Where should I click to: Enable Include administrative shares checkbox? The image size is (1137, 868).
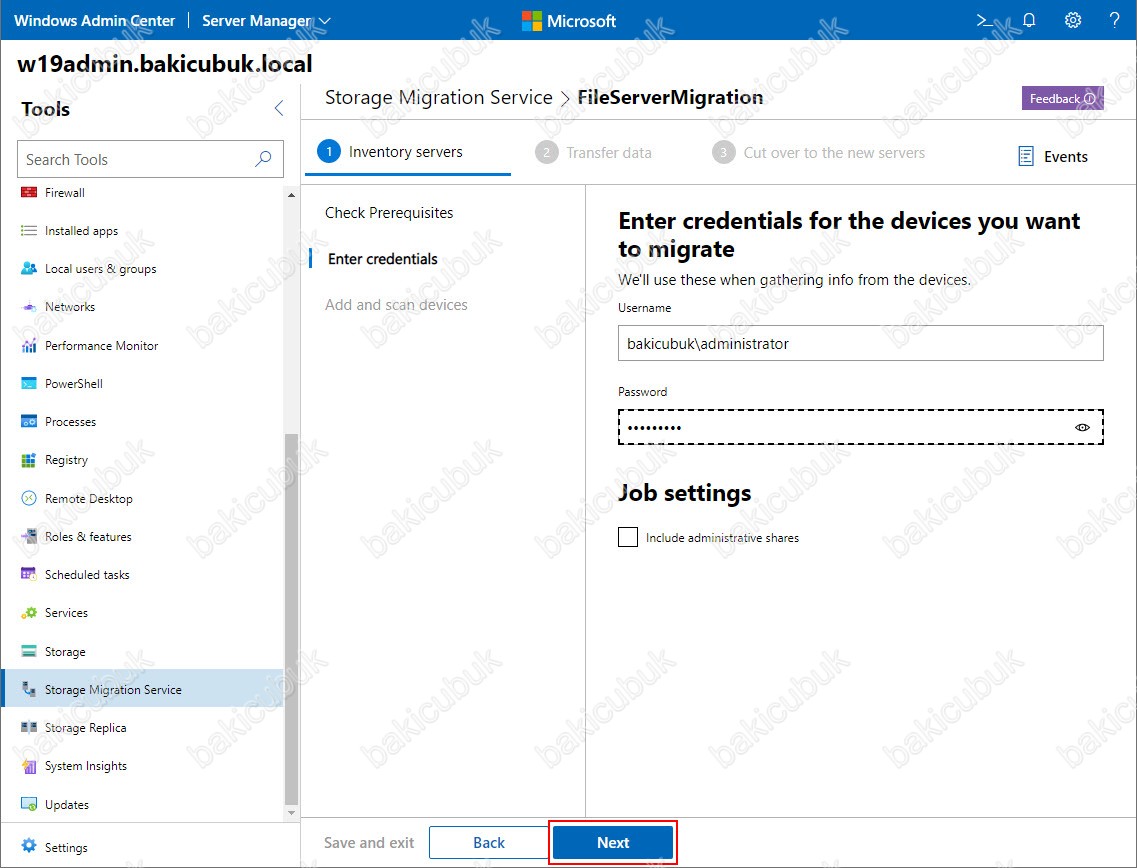[628, 537]
